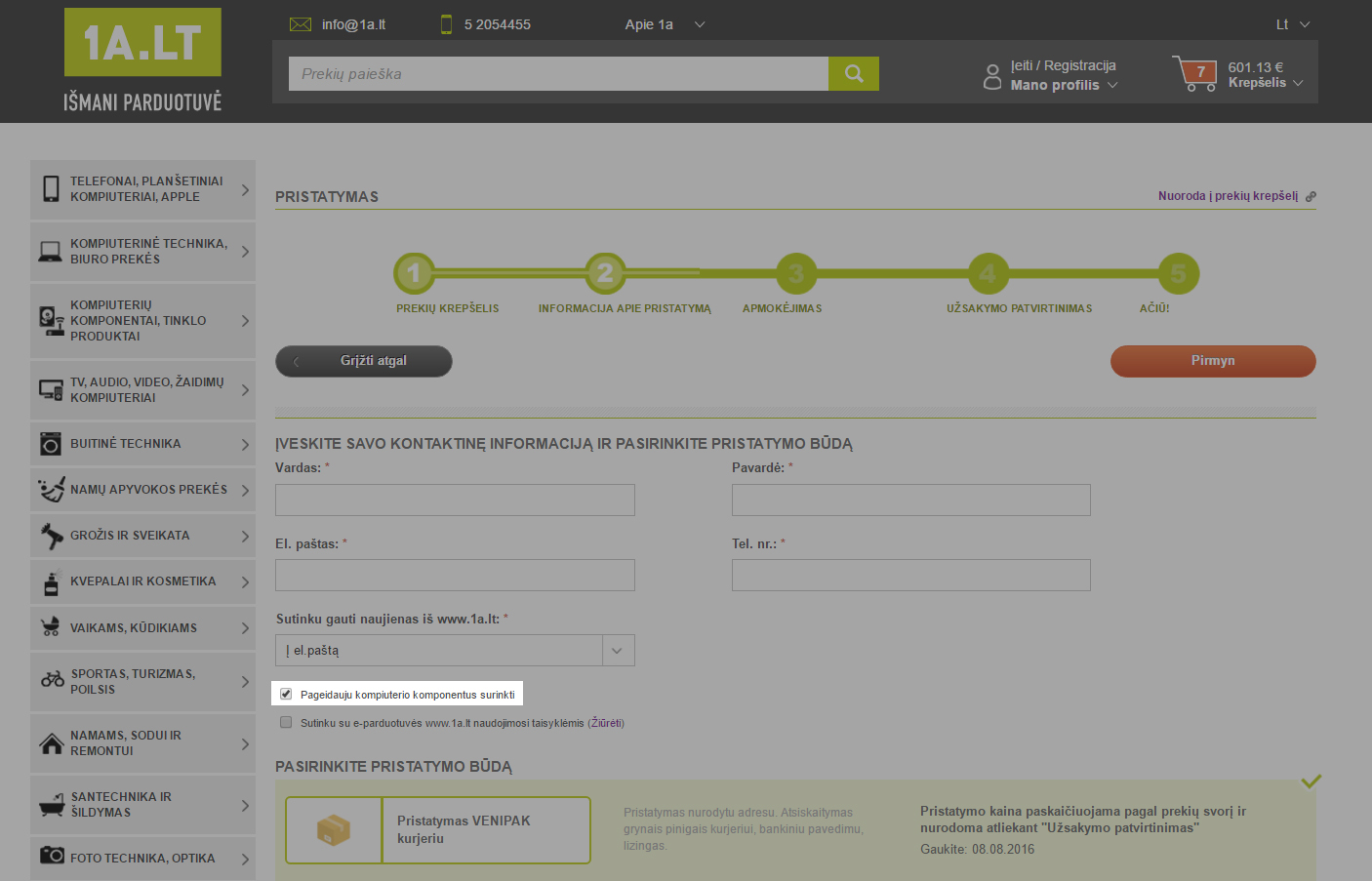Image resolution: width=1372 pixels, height=881 pixels.
Task: Click the house garden category icon
Action: (x=52, y=743)
